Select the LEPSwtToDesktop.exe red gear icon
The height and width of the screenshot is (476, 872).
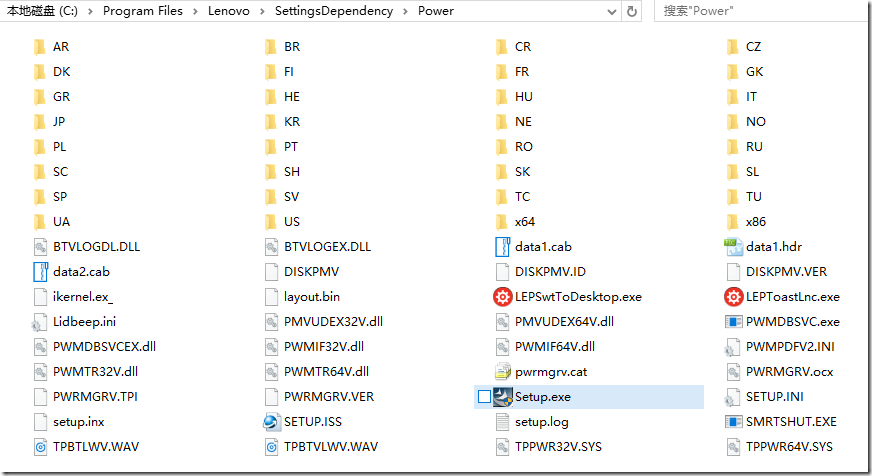[x=503, y=297]
